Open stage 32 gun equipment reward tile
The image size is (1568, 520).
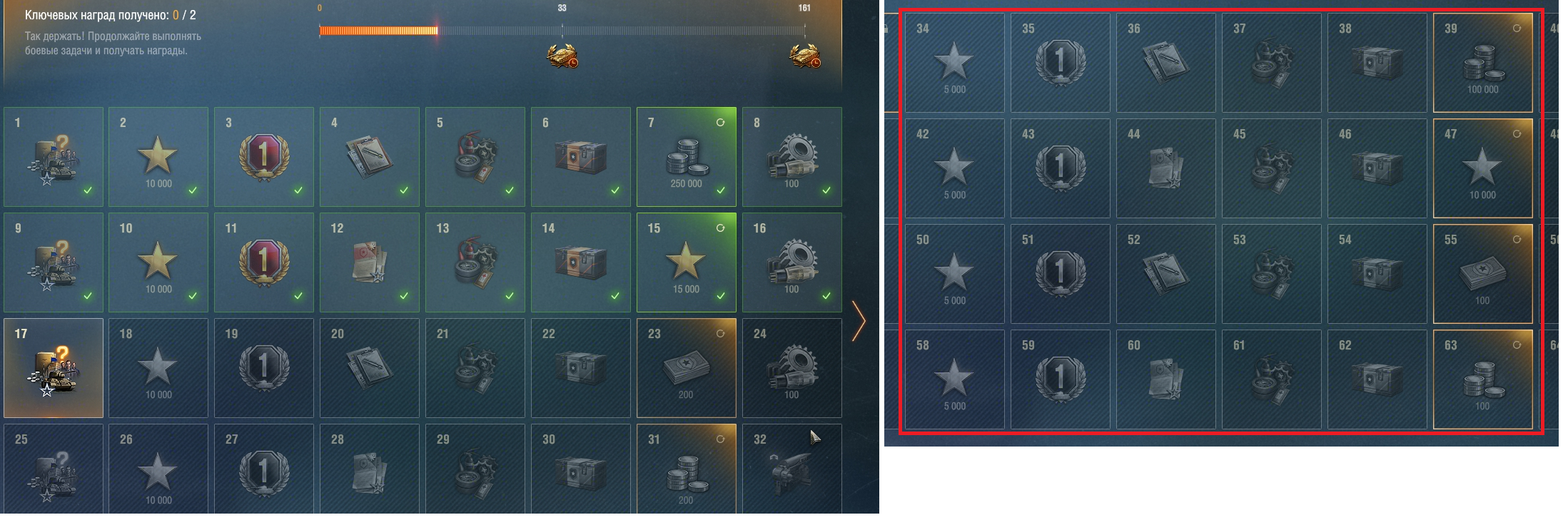click(x=792, y=469)
